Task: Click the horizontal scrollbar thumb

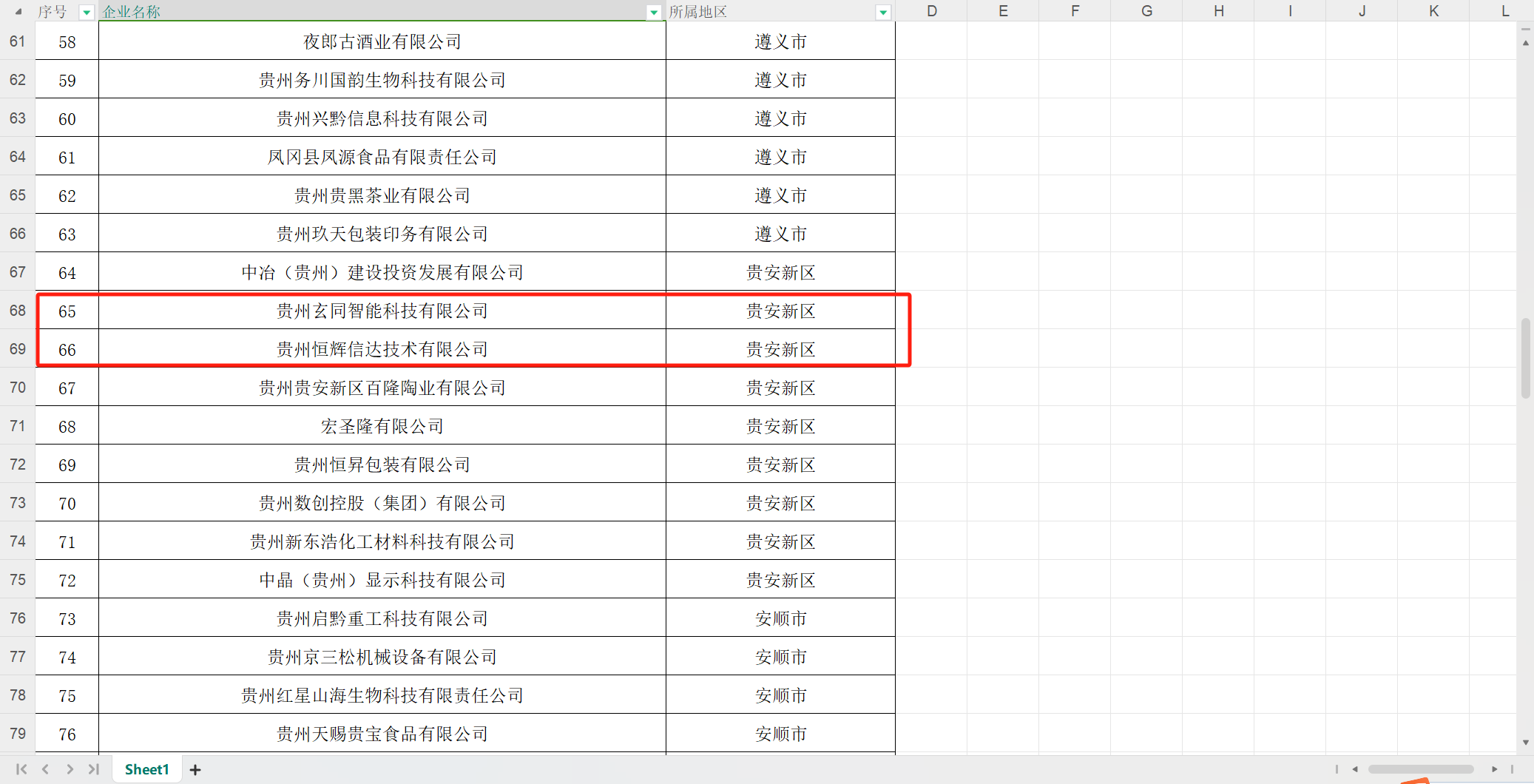Action: coord(1420,769)
